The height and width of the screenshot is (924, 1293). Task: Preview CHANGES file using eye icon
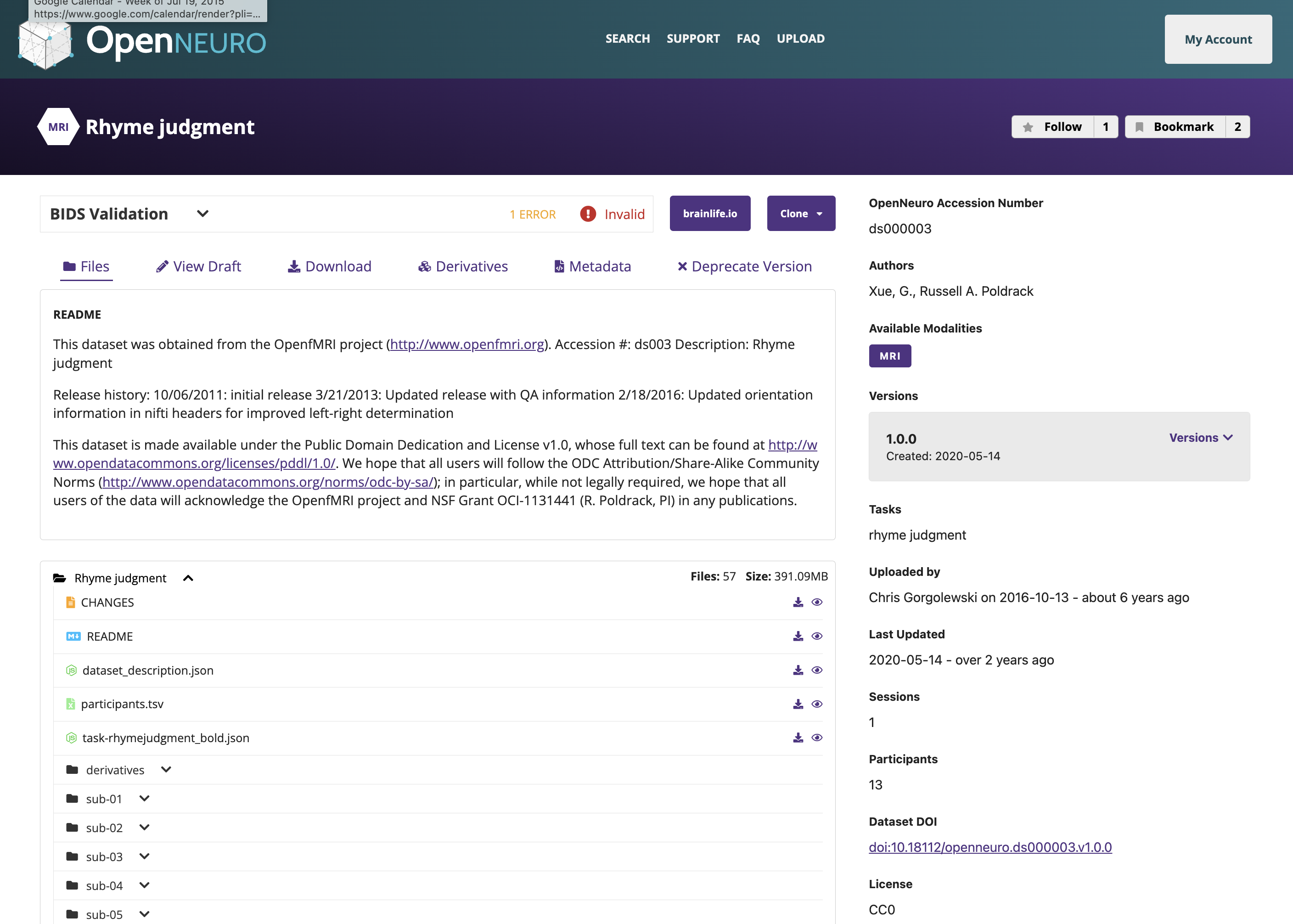(817, 603)
